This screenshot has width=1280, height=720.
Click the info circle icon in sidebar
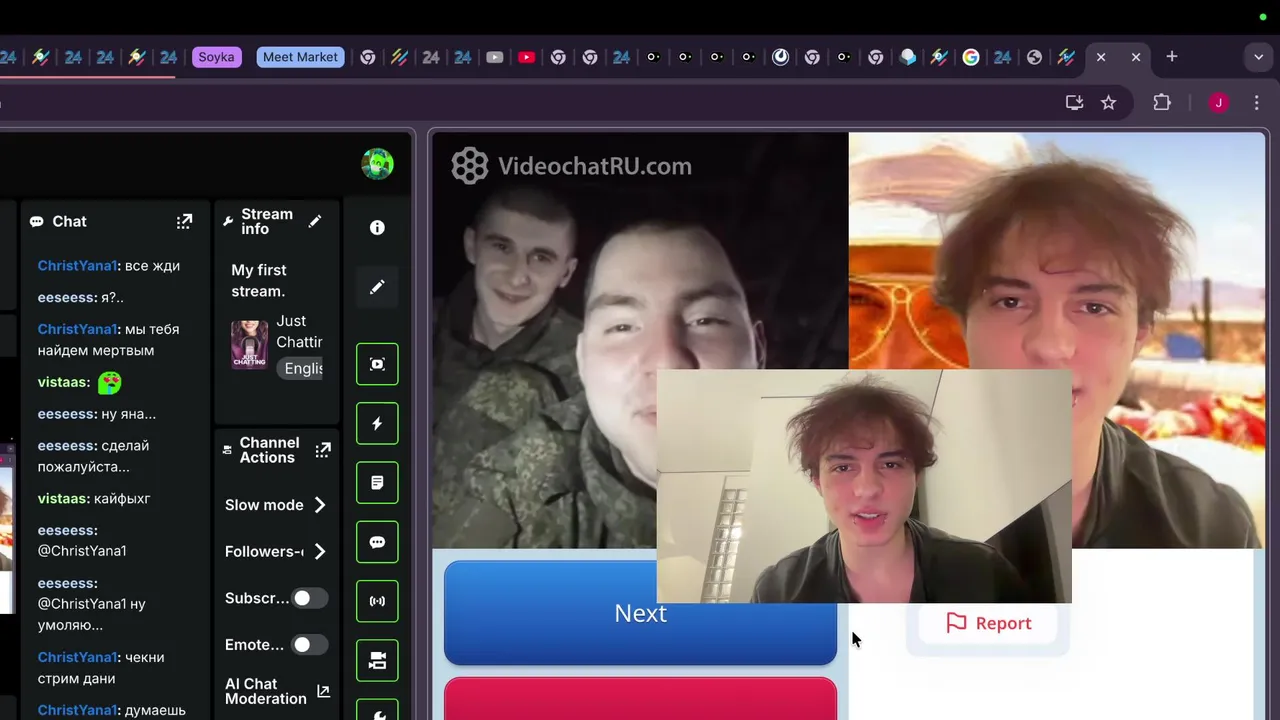[377, 228]
